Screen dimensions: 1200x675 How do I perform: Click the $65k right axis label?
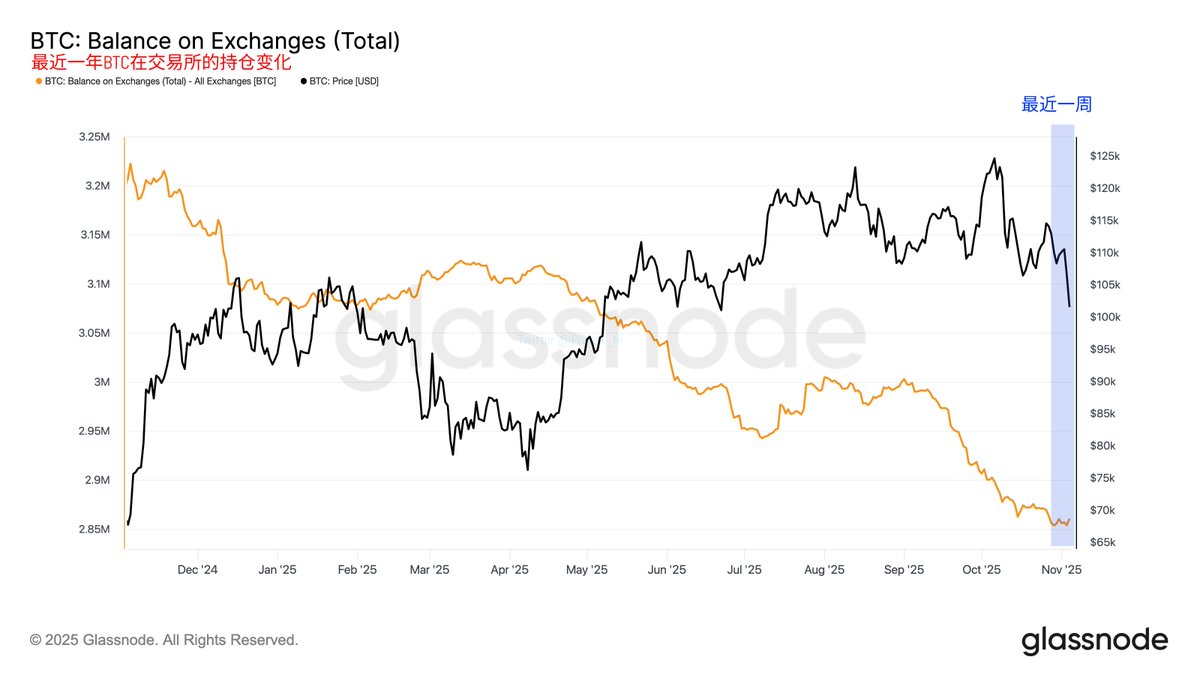click(x=1104, y=542)
